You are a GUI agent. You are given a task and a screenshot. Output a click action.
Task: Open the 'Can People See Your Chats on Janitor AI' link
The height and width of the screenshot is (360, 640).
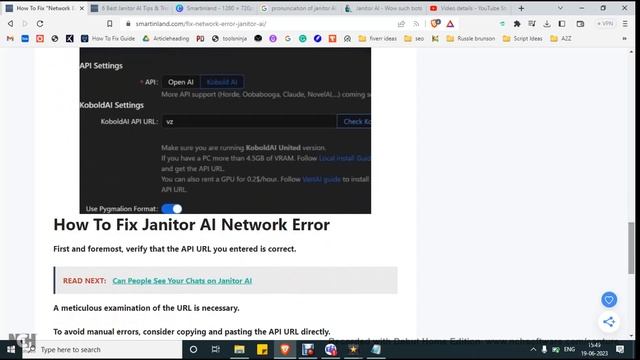coord(182,281)
